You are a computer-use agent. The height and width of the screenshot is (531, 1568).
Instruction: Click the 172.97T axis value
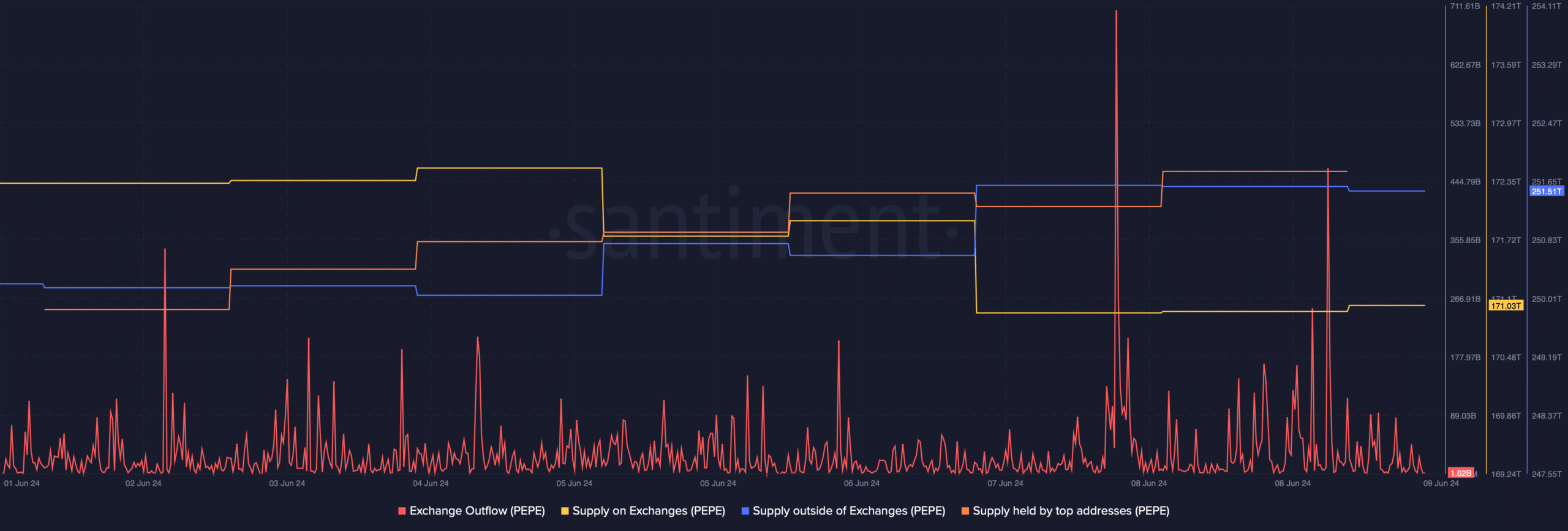tap(1506, 124)
